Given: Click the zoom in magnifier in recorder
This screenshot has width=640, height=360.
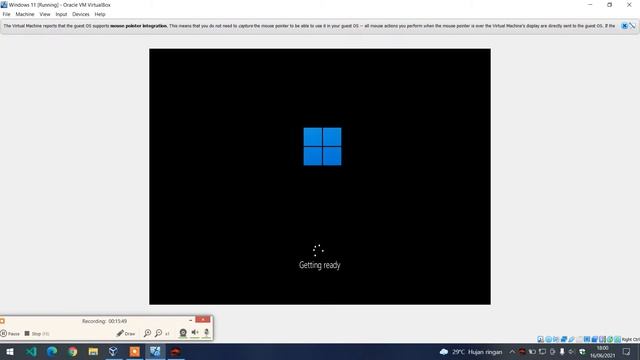Looking at the screenshot, I should pyautogui.click(x=147, y=333).
